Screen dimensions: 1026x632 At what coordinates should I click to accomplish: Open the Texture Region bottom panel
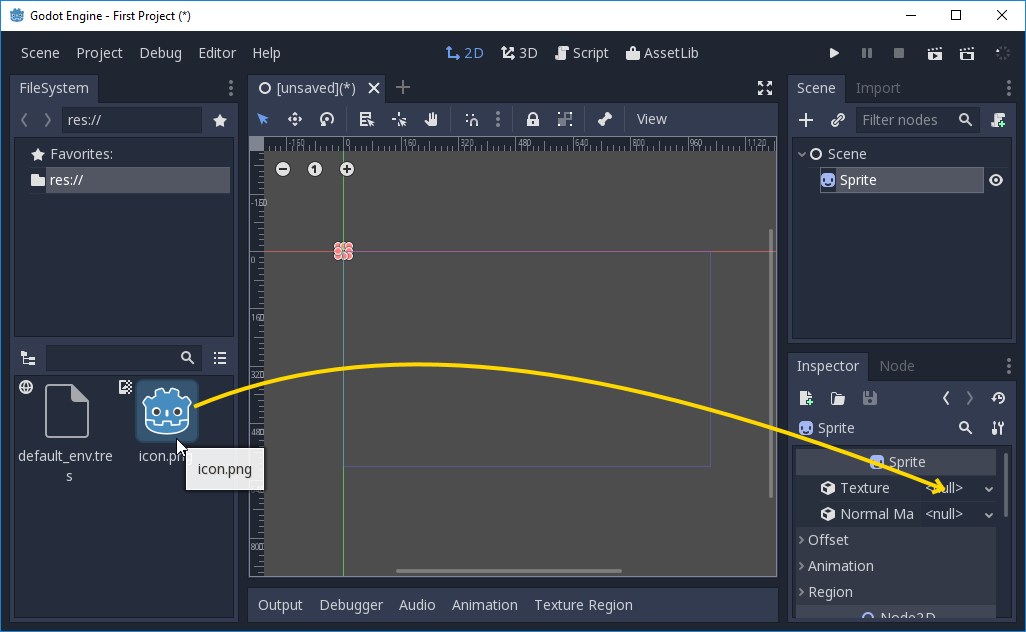[583, 605]
